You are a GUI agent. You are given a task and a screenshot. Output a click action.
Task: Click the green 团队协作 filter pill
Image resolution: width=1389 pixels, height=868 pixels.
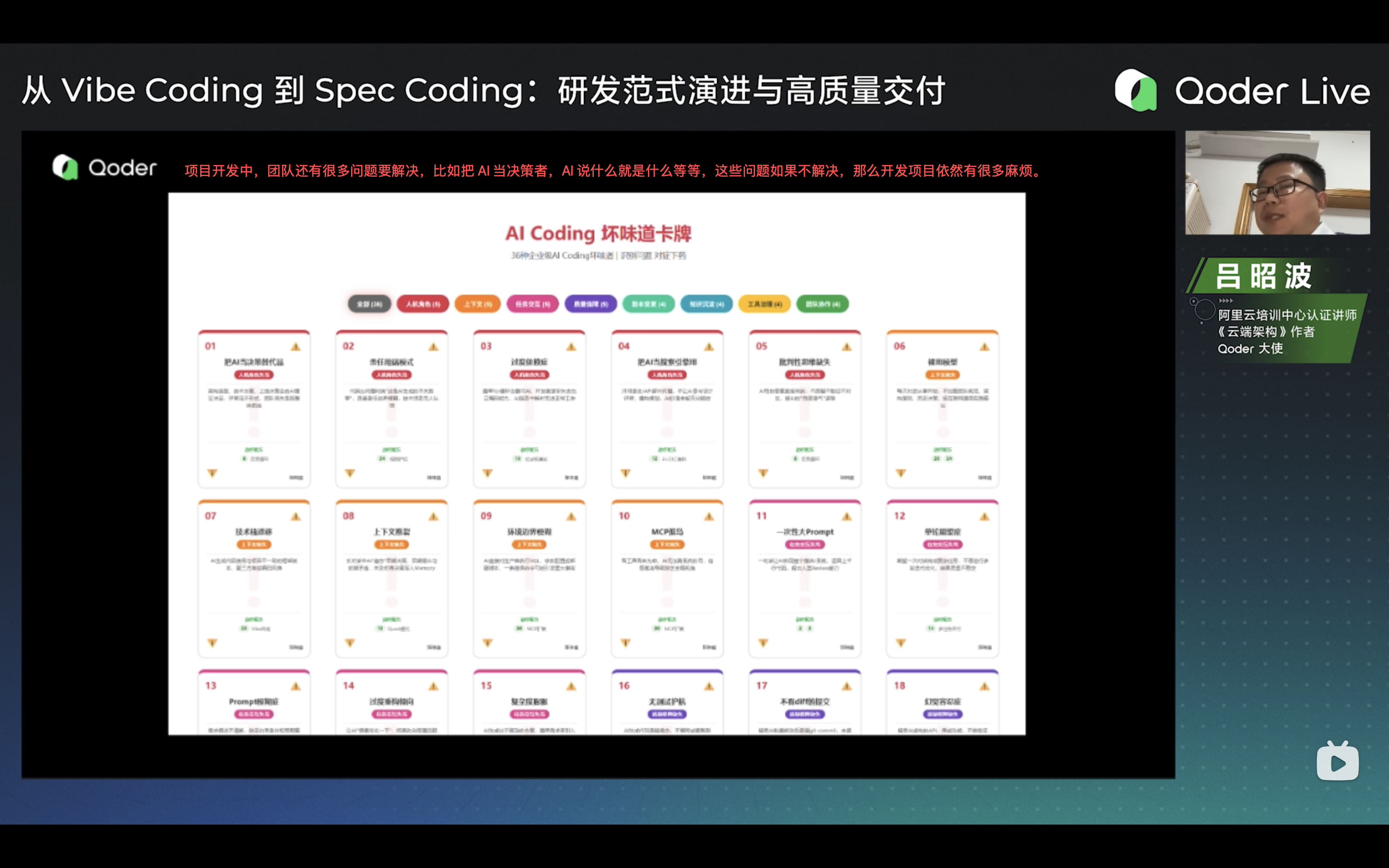(x=822, y=304)
